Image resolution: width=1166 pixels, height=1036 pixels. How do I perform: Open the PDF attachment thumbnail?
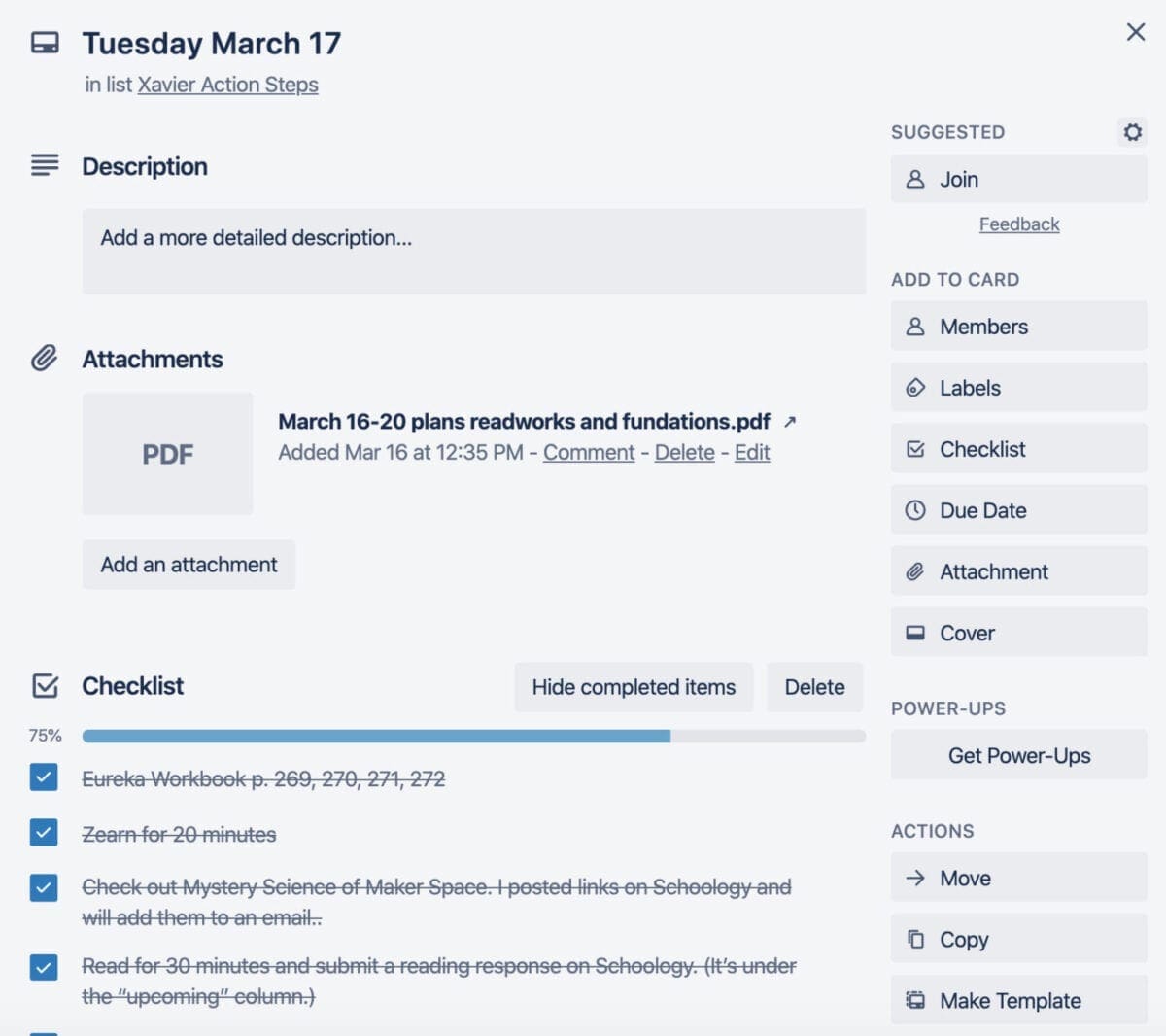(x=167, y=454)
